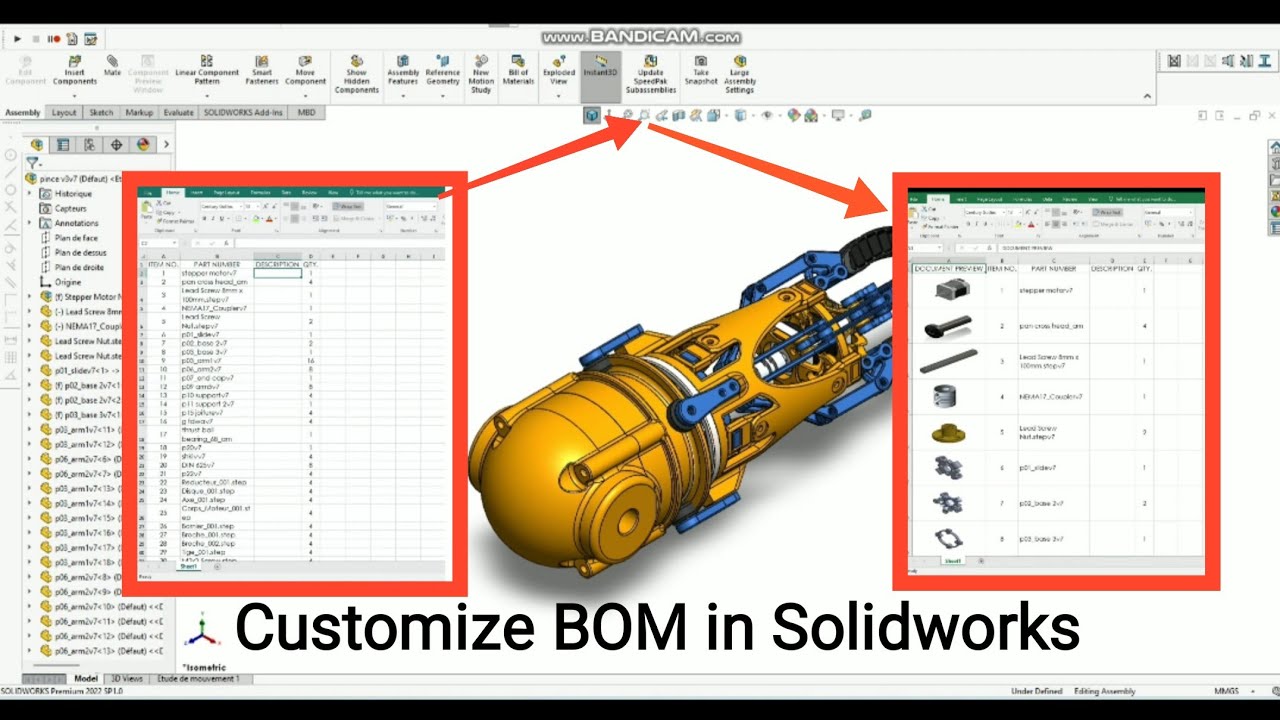Select (f) p03_base 3v7<1> component
Screen dimensions: 1280x720
point(79,414)
